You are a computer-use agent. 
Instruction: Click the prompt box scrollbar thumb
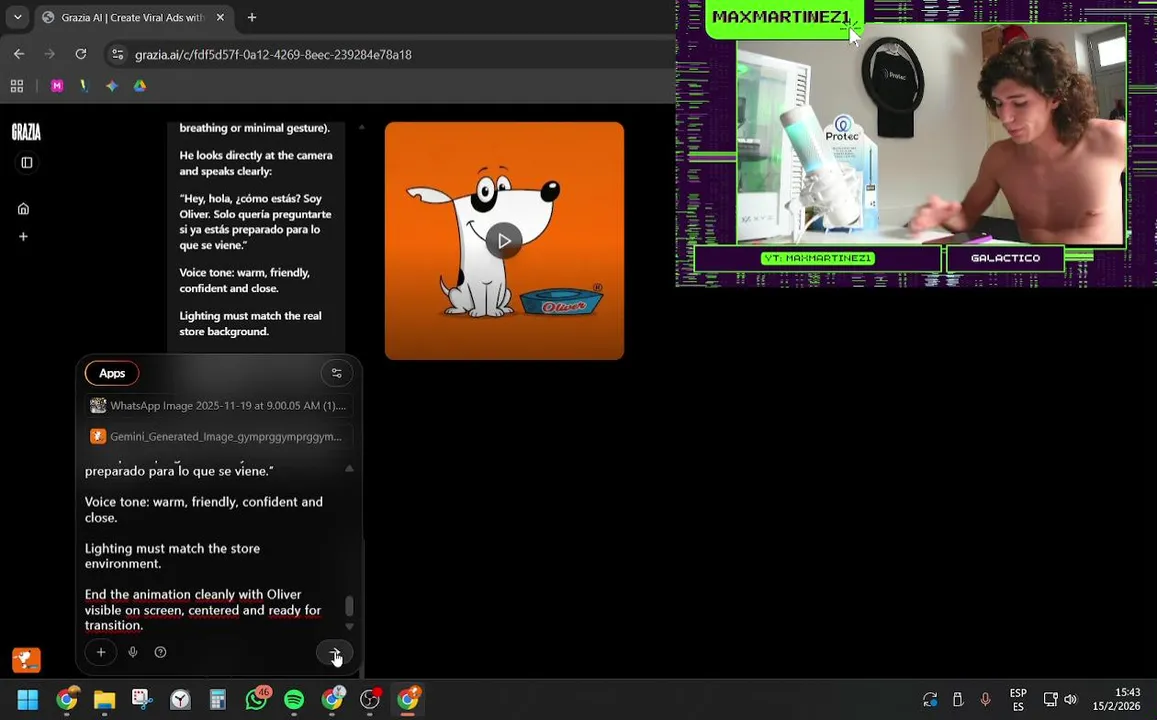pos(350,606)
